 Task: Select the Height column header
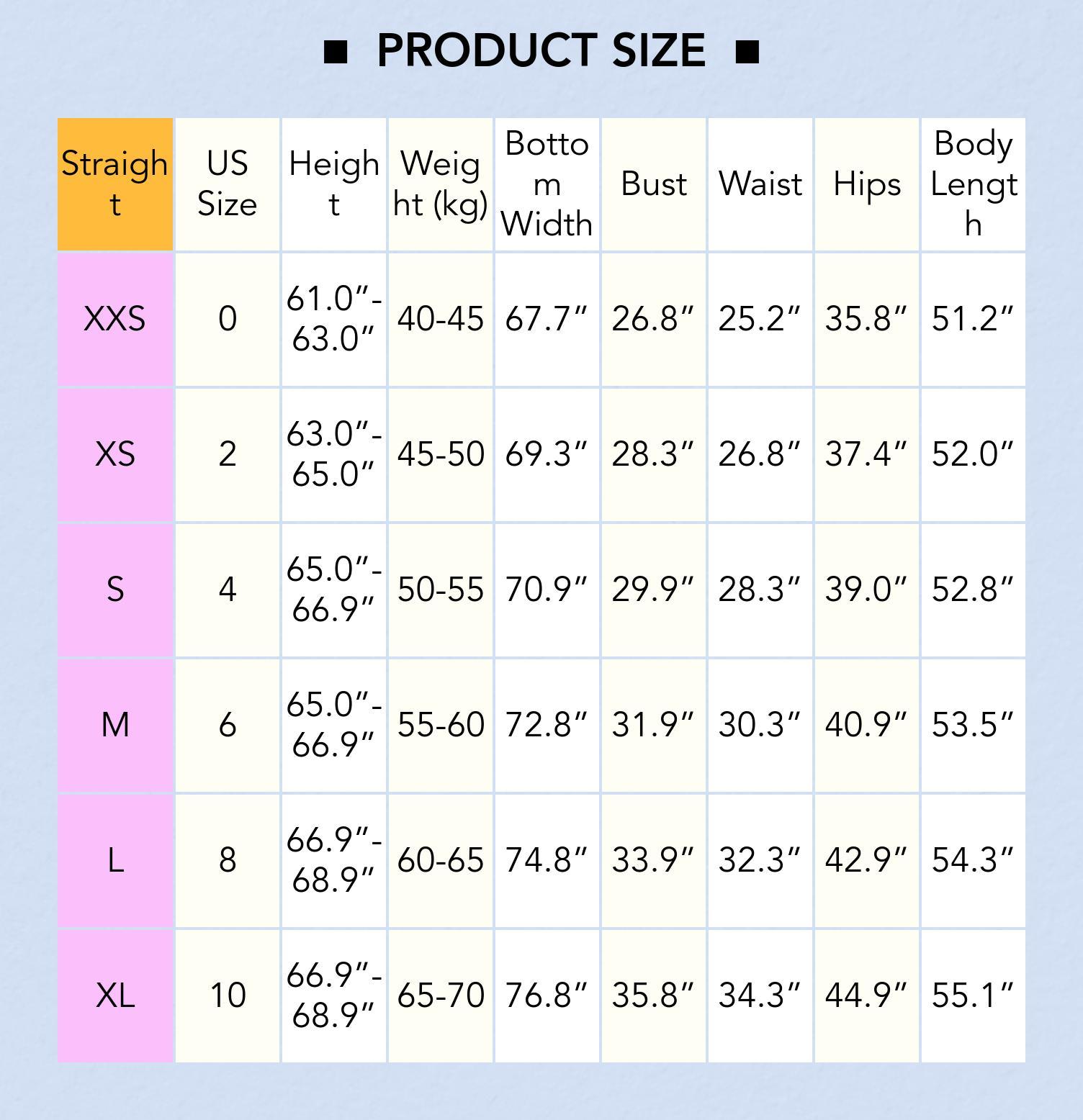click(334, 184)
